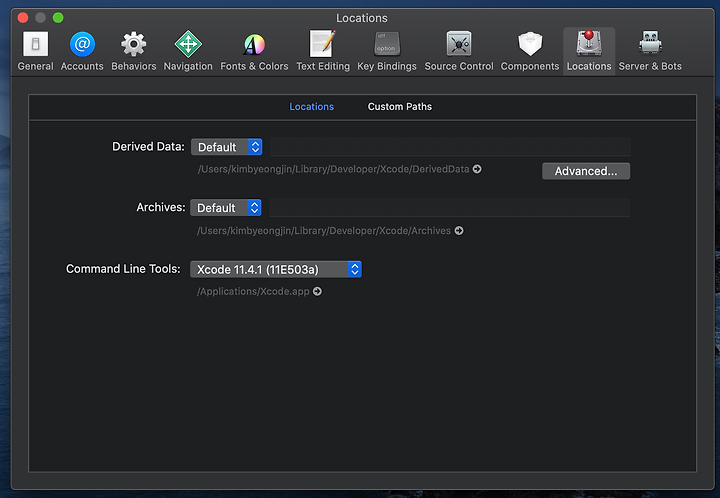Open Command Line Tools Xcode dropdown
The image size is (720, 498).
276,269
